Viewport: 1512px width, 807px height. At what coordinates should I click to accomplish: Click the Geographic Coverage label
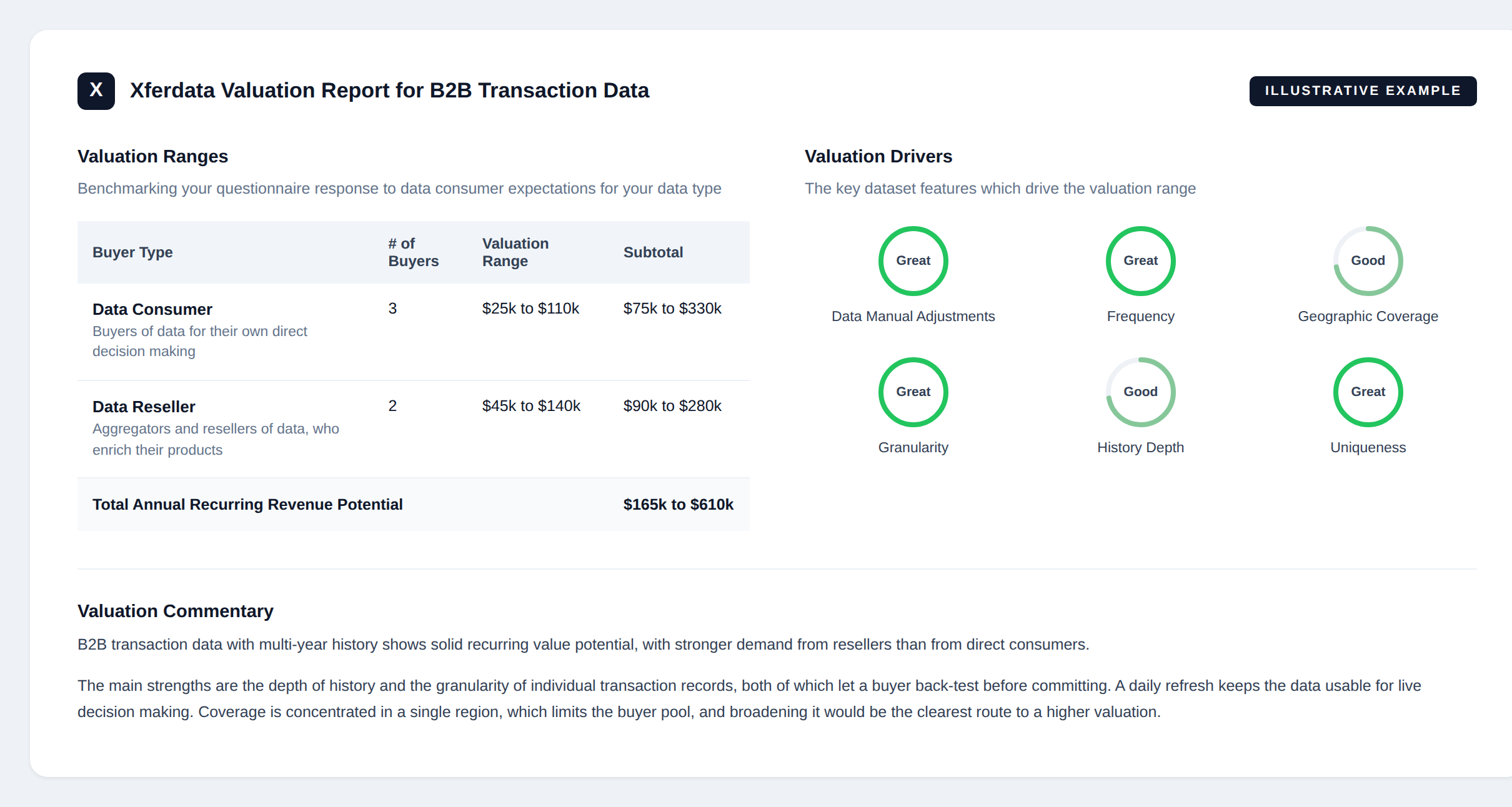point(1368,317)
